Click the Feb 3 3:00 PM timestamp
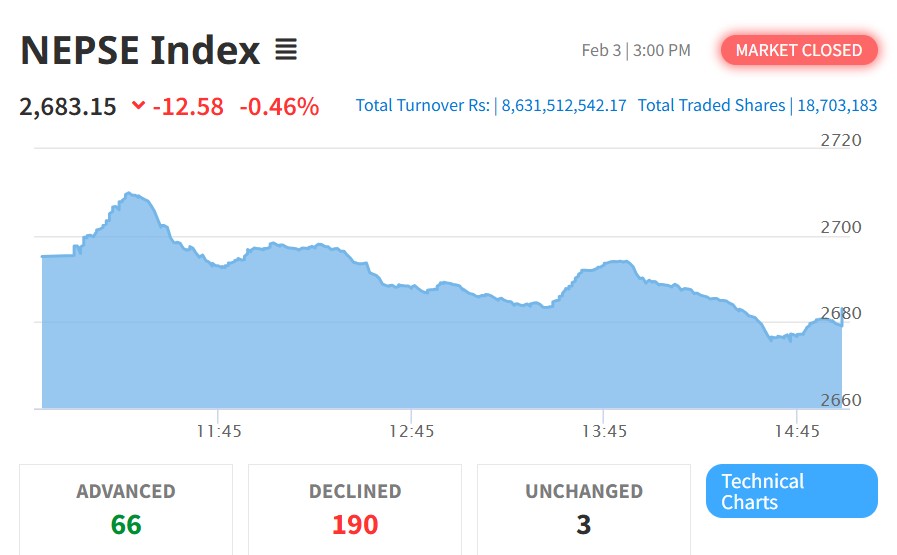Image resolution: width=897 pixels, height=555 pixels. (x=636, y=50)
